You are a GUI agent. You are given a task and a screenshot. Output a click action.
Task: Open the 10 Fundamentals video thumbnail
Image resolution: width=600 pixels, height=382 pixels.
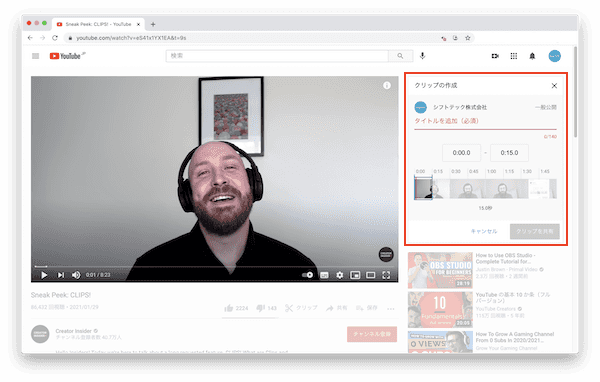click(440, 309)
